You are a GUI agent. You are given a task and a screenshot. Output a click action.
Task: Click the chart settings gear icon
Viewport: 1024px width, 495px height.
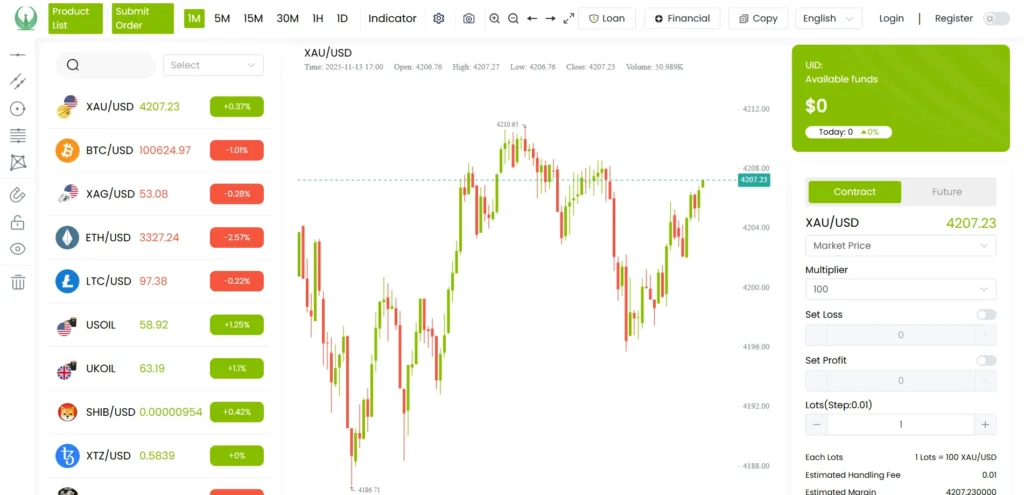(438, 19)
